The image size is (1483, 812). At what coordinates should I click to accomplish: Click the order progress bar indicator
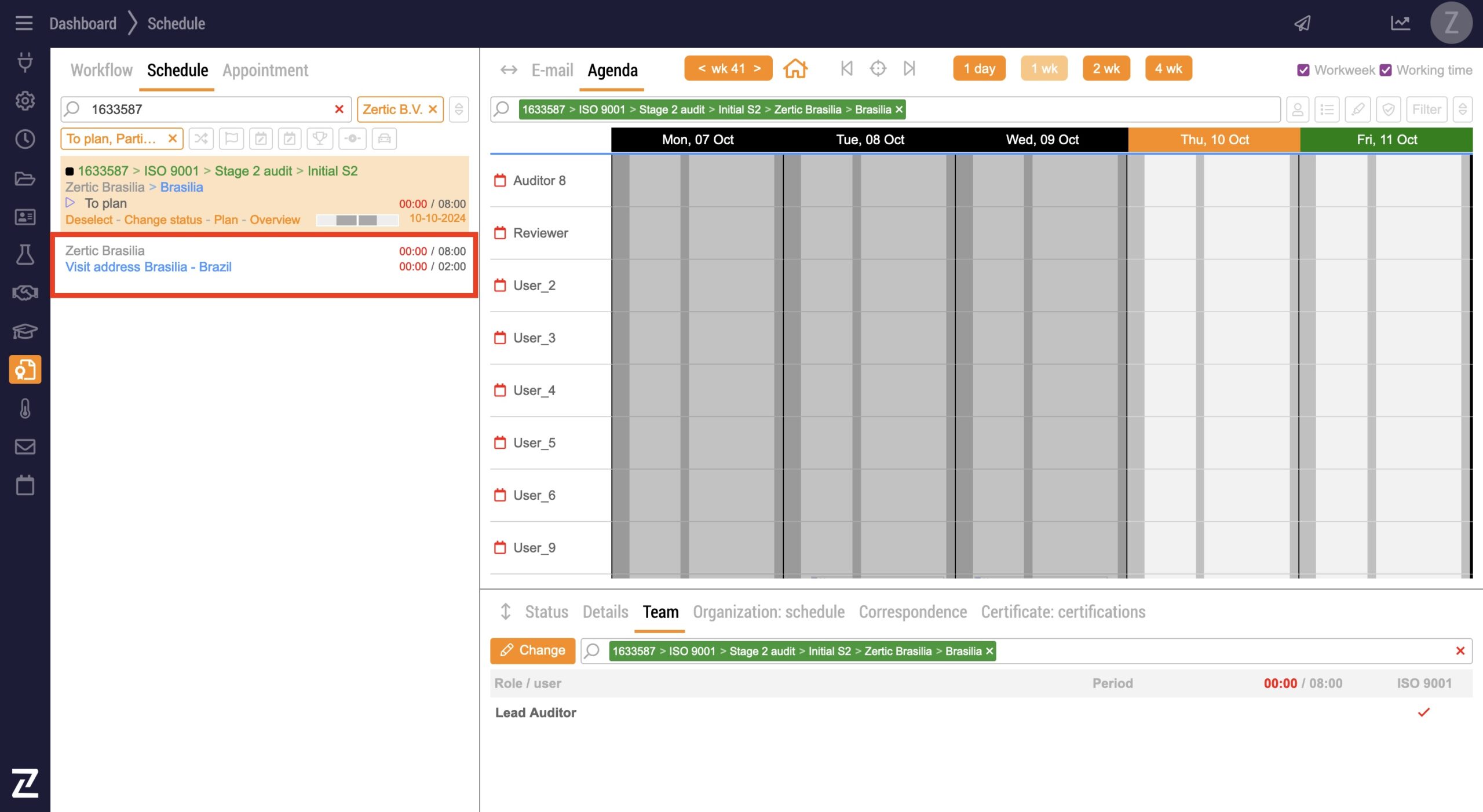pos(357,220)
